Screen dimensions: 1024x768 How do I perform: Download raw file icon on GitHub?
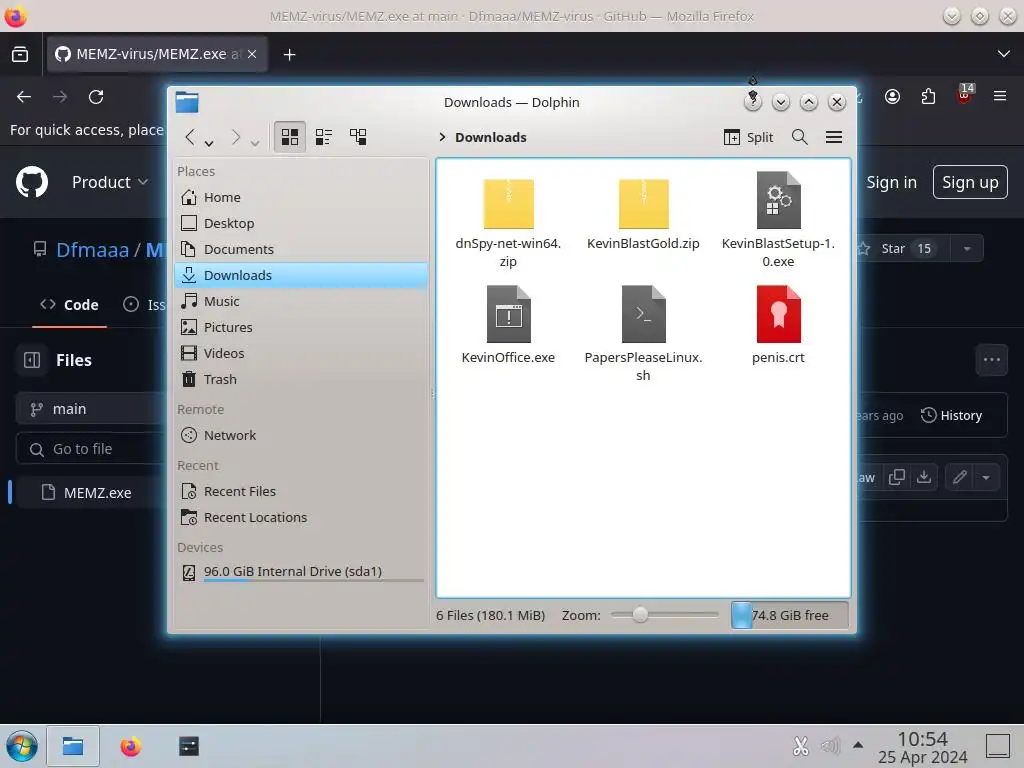point(923,477)
